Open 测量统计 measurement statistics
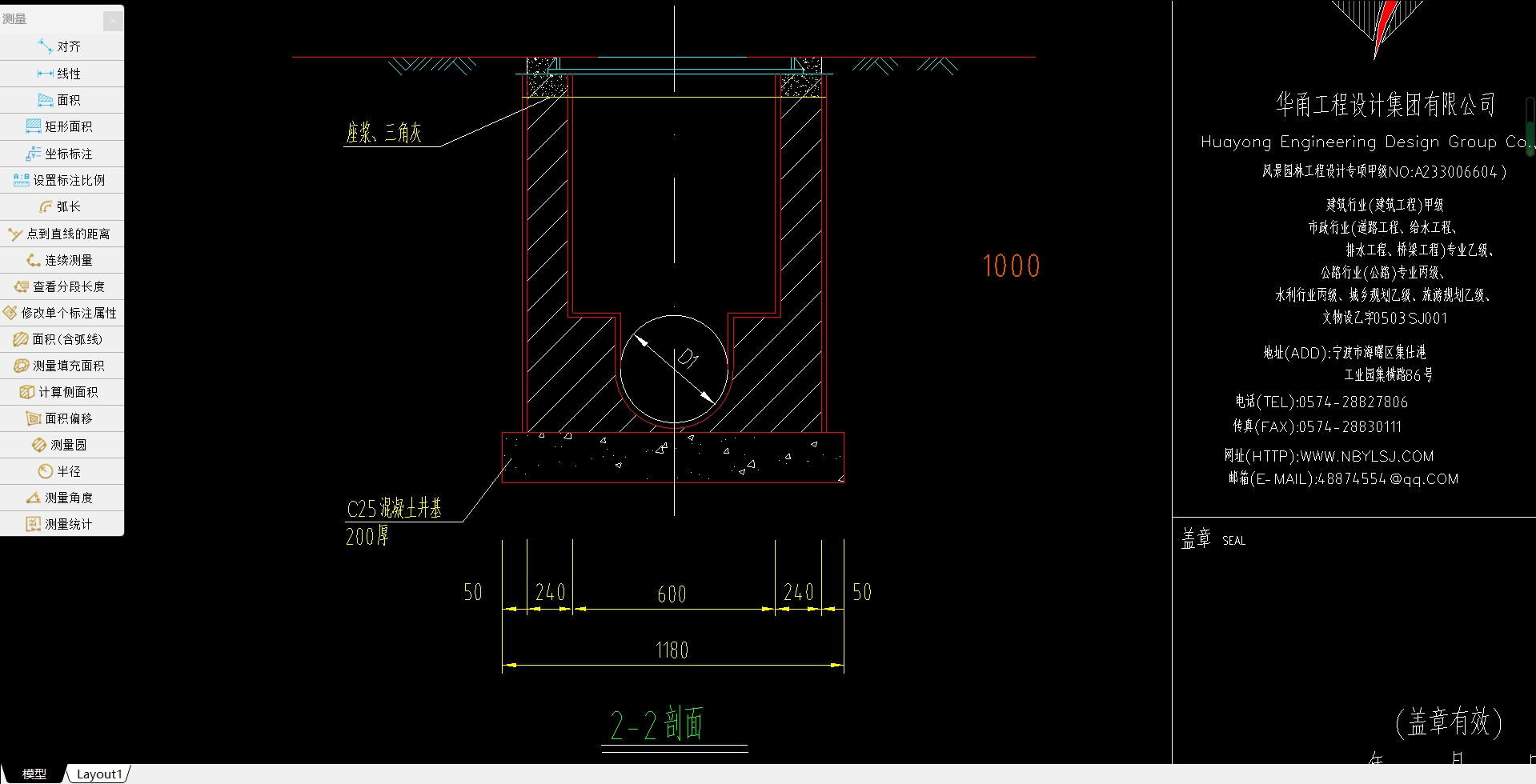1536x784 pixels. (62, 524)
